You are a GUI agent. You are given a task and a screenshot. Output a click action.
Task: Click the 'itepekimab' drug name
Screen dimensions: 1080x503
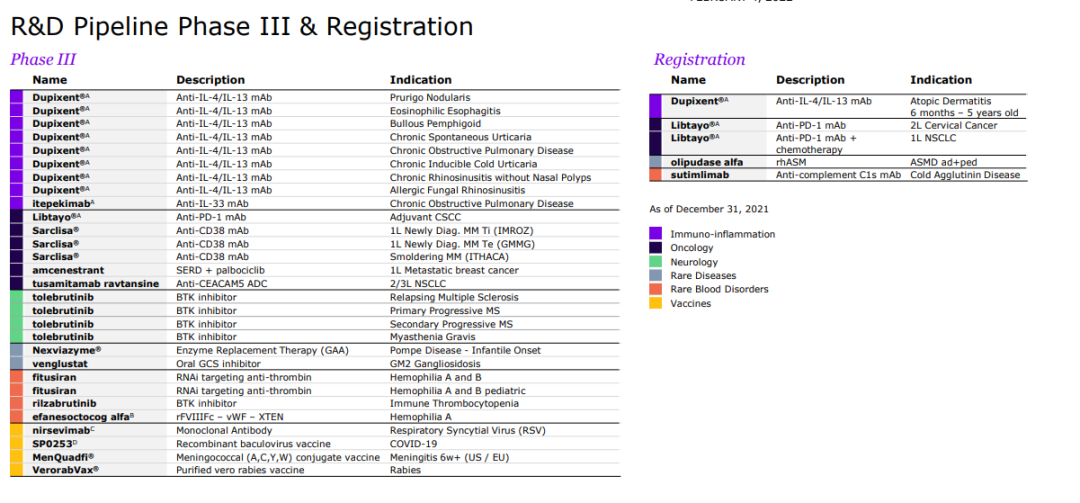point(63,204)
